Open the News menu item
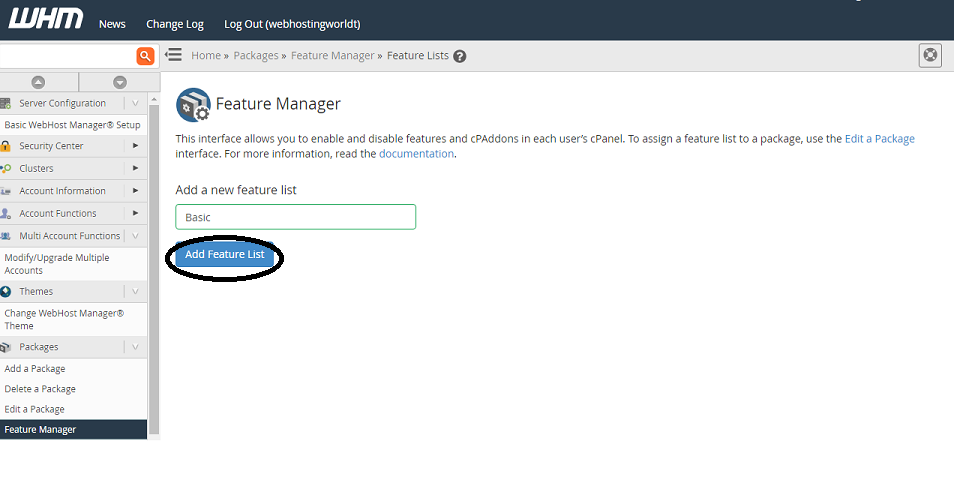The image size is (954, 479). coord(112,23)
